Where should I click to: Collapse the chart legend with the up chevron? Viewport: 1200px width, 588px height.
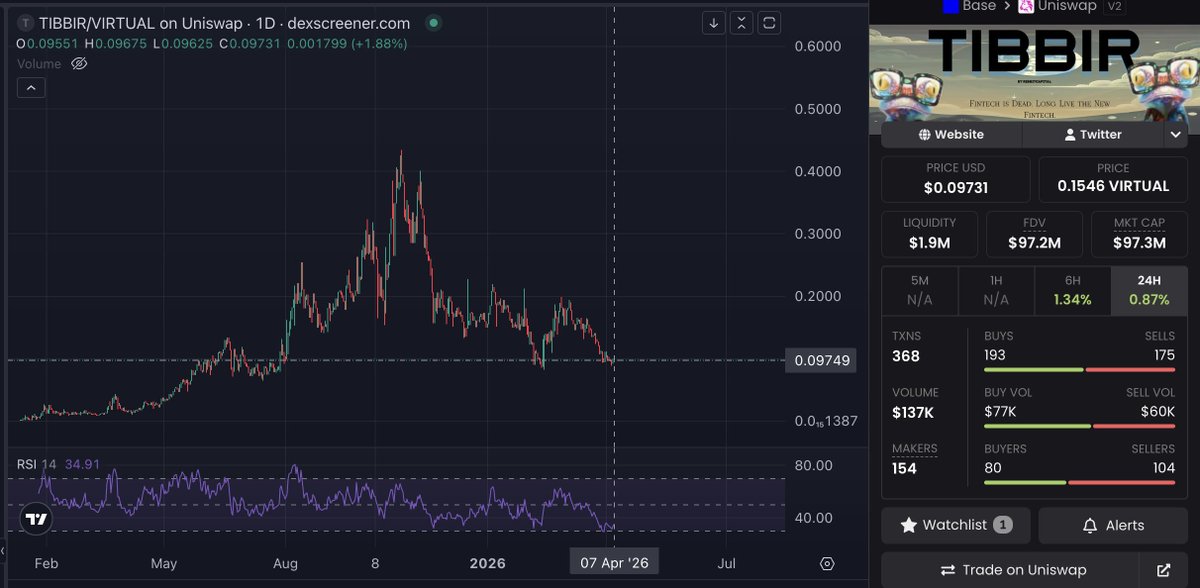click(x=30, y=88)
